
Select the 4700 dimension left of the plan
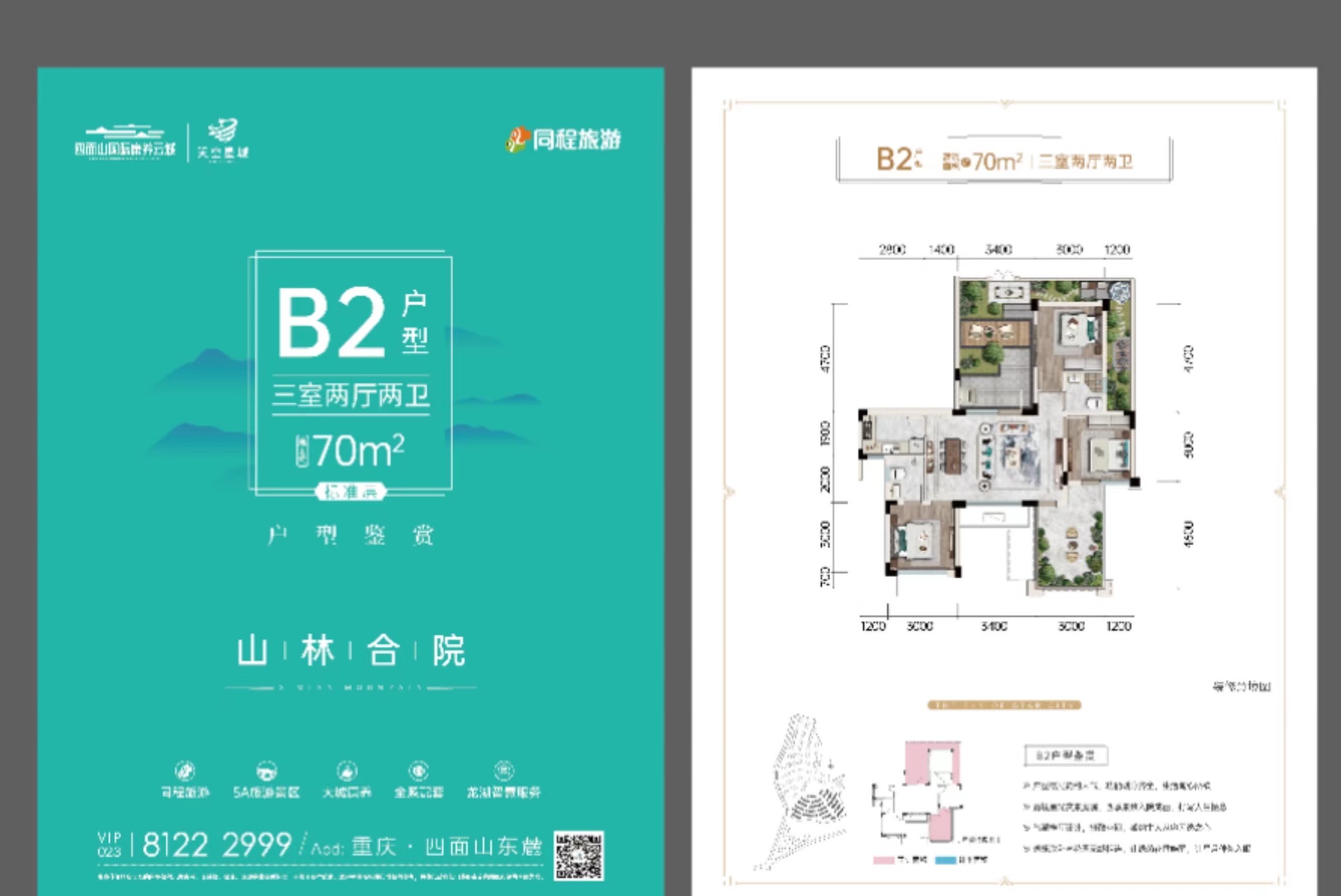(x=825, y=359)
